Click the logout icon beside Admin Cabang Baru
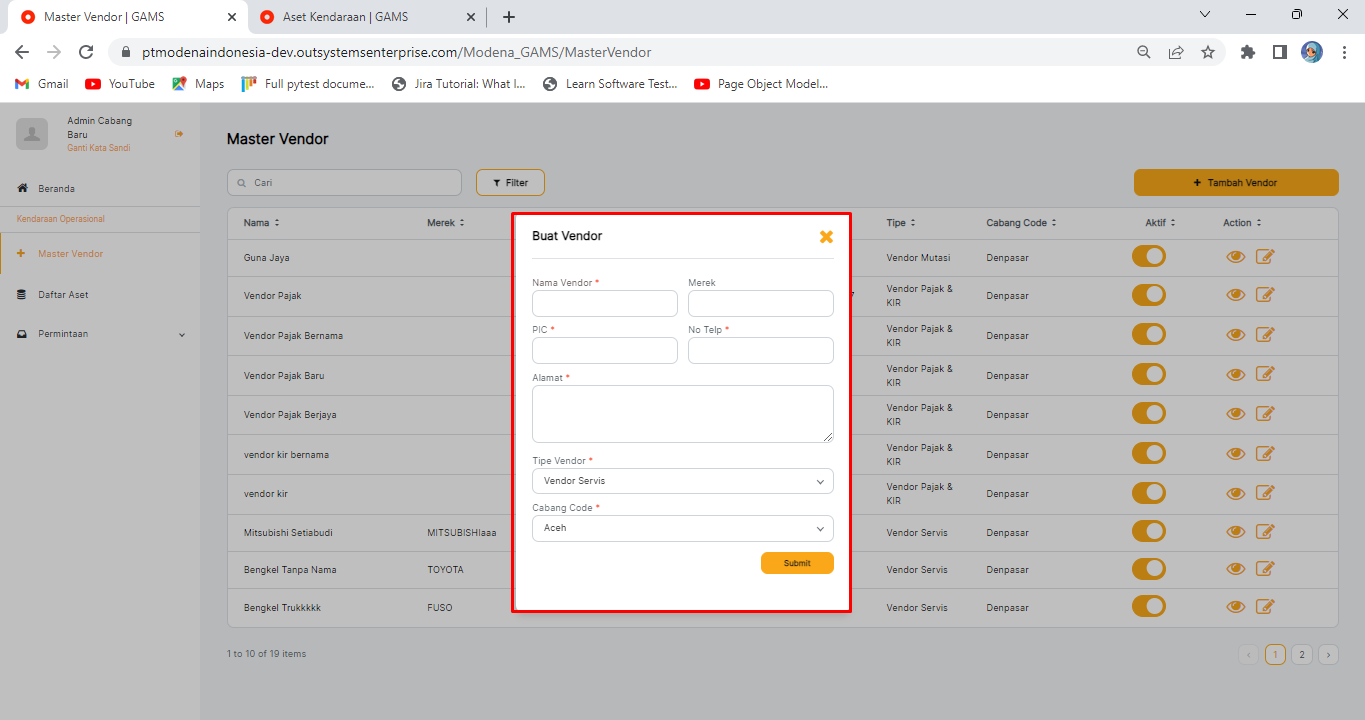1365x720 pixels. 179,134
